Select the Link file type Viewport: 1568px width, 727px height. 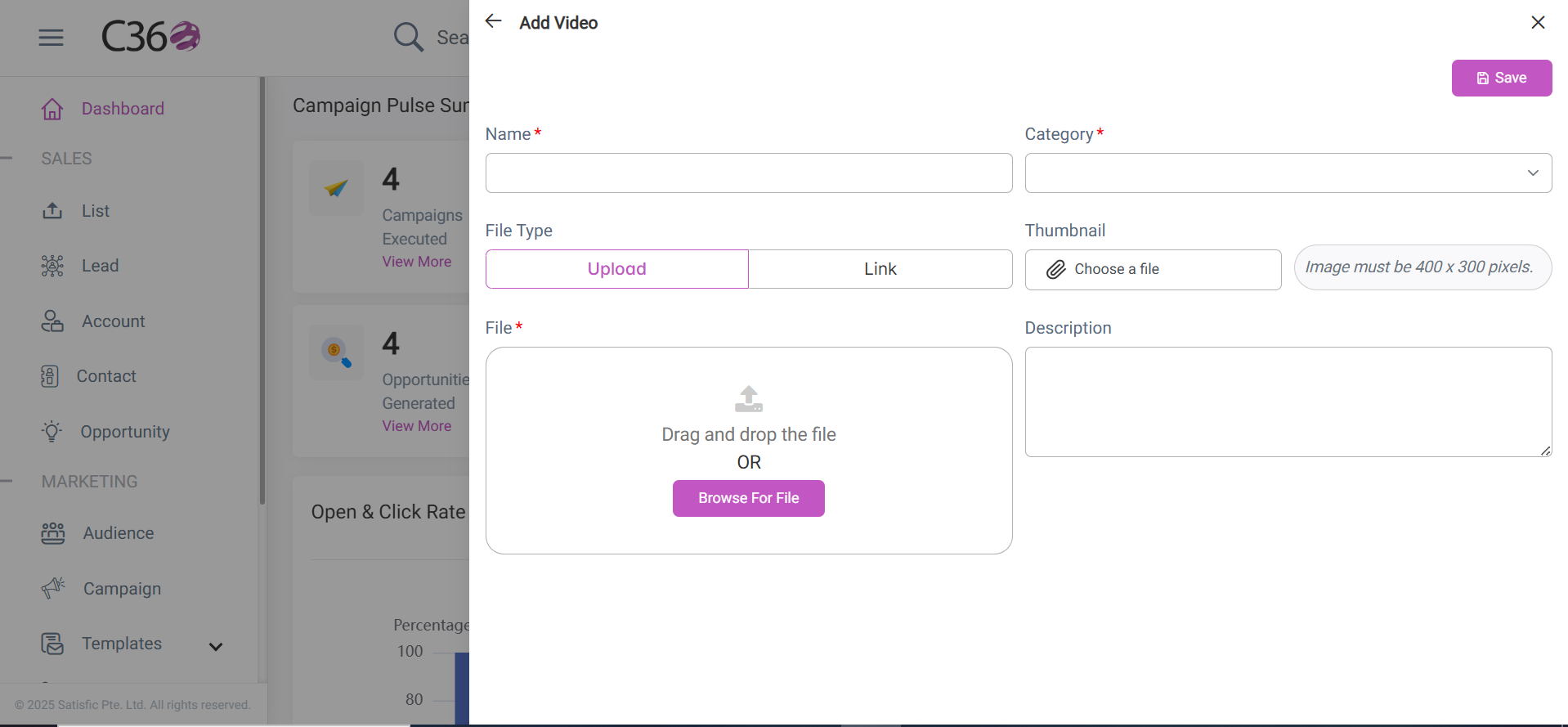coord(880,269)
